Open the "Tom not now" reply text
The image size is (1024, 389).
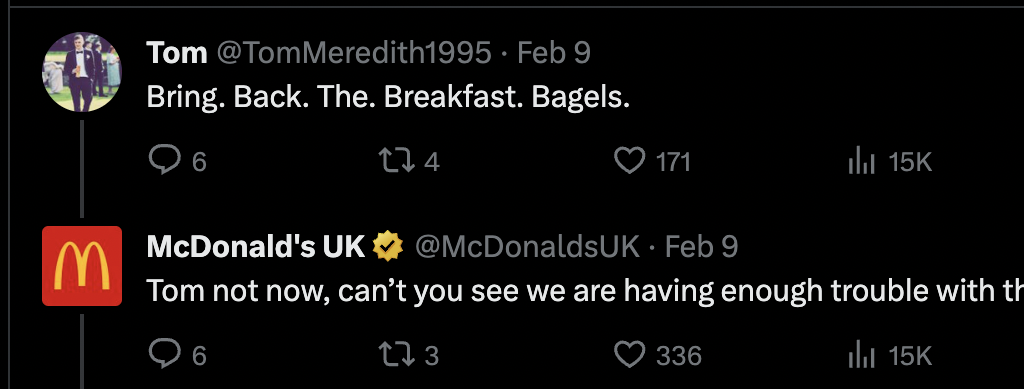pos(585,291)
